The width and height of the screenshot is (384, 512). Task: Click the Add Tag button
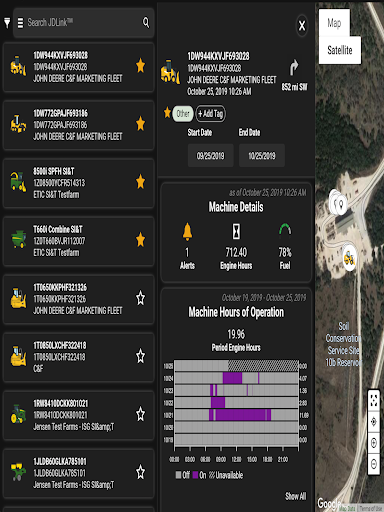(211, 114)
